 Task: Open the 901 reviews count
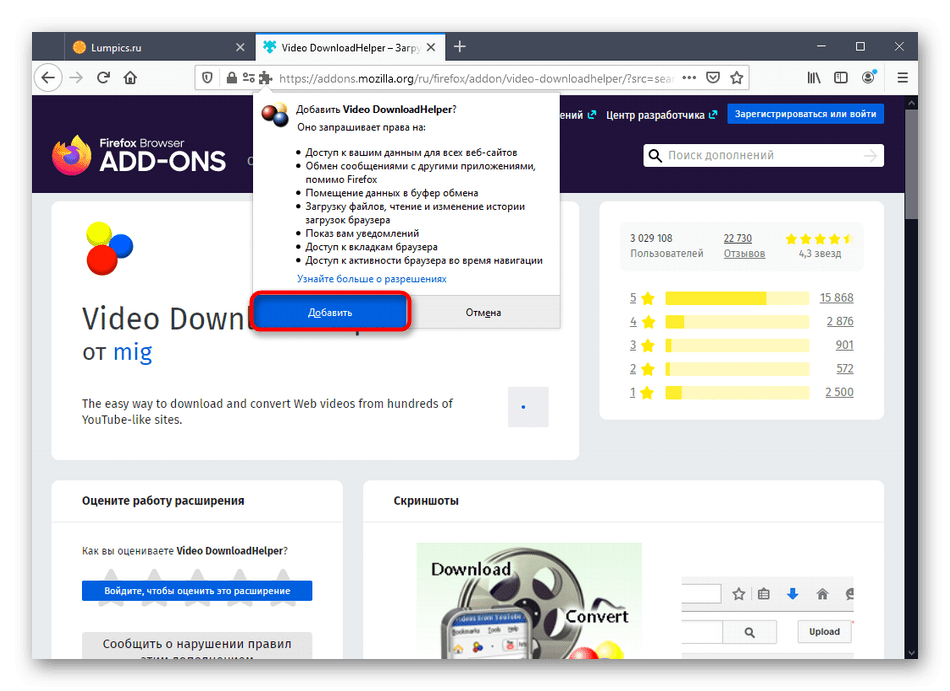pyautogui.click(x=845, y=345)
